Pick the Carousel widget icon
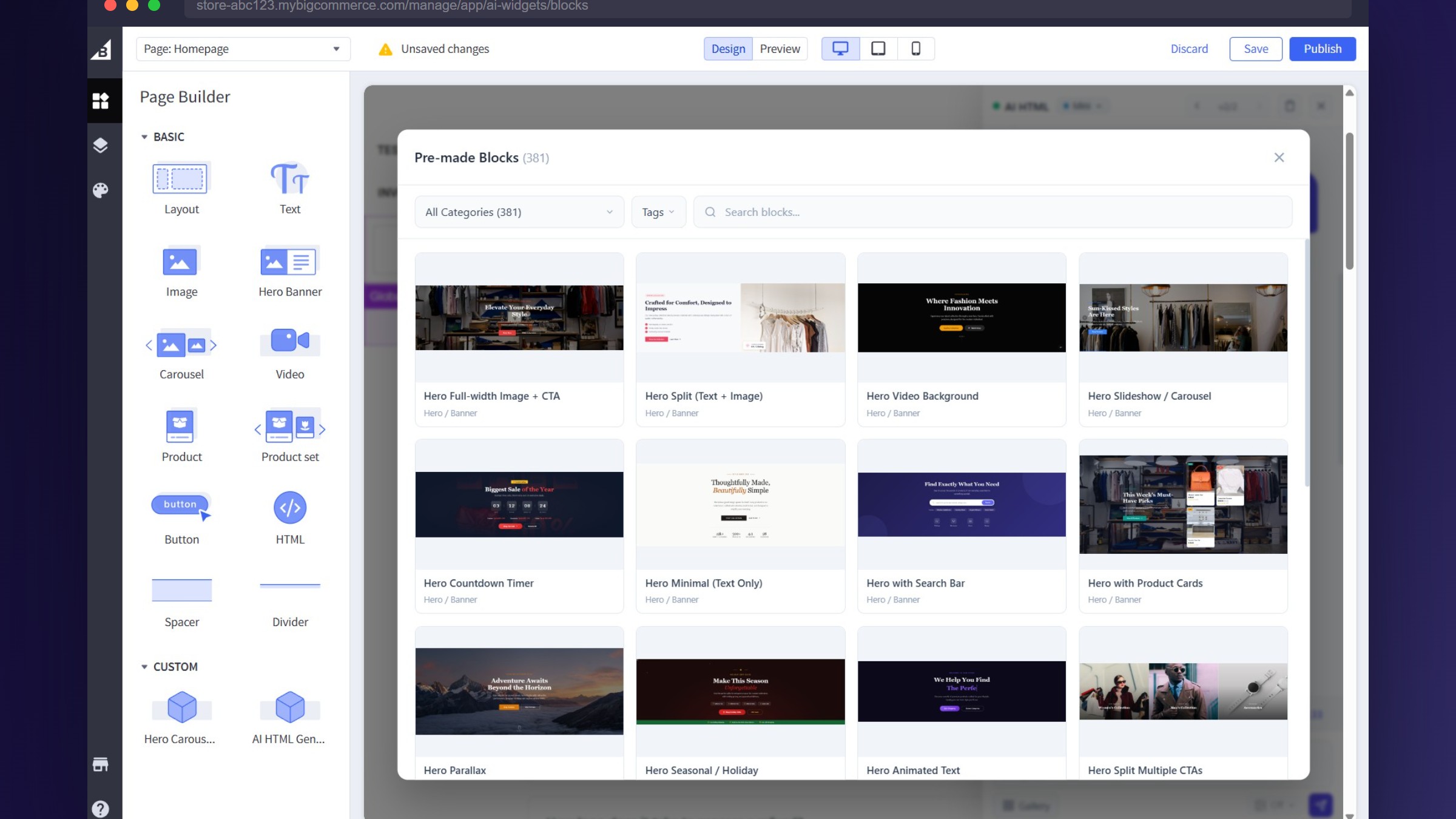 [x=181, y=345]
